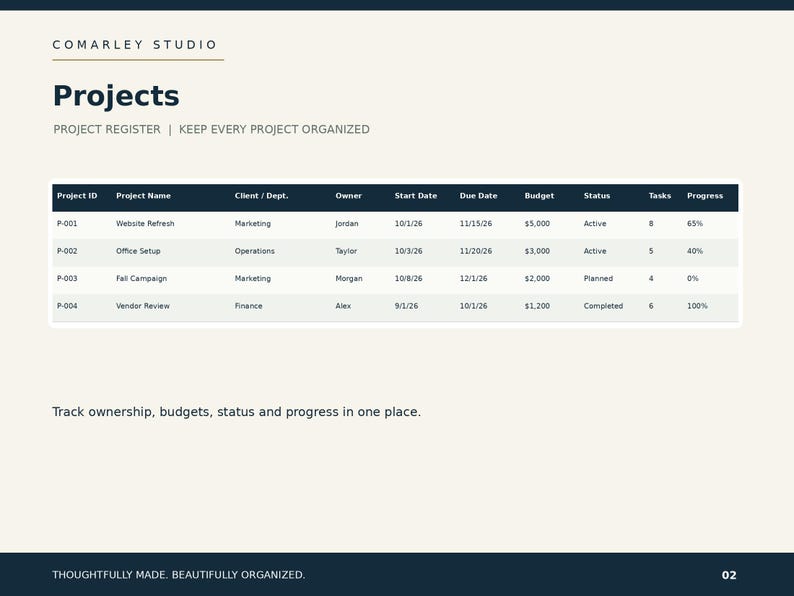Click the COMARLEY STUDIO brand text
The height and width of the screenshot is (596, 794).
(x=135, y=45)
